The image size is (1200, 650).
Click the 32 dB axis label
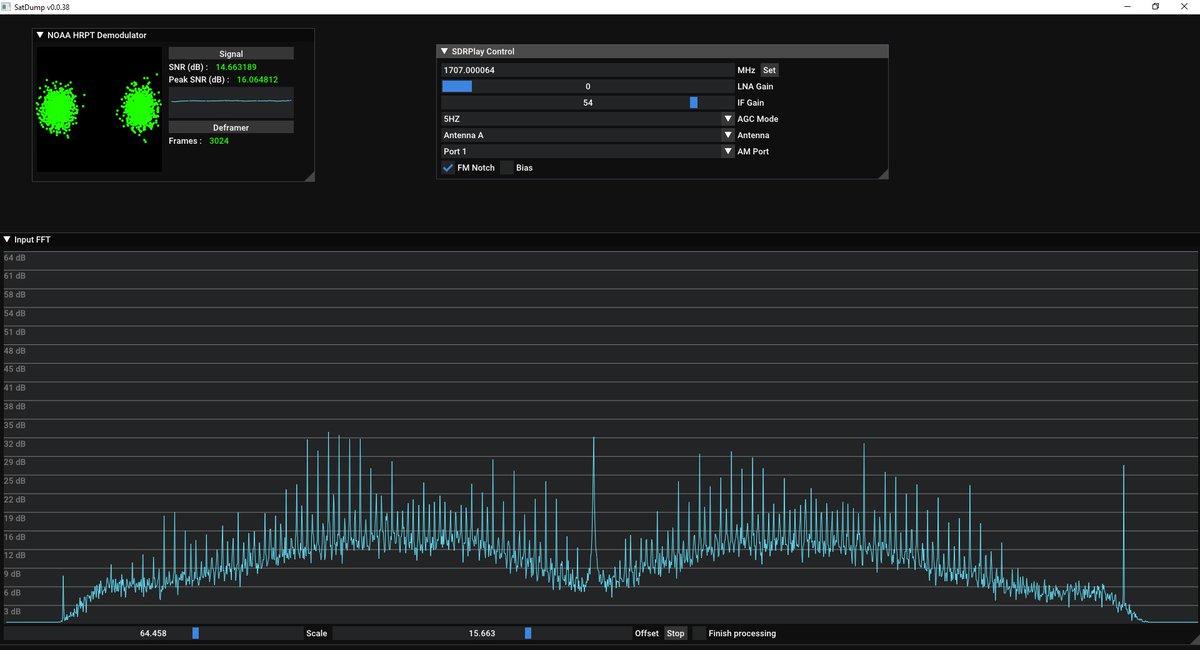(x=15, y=444)
